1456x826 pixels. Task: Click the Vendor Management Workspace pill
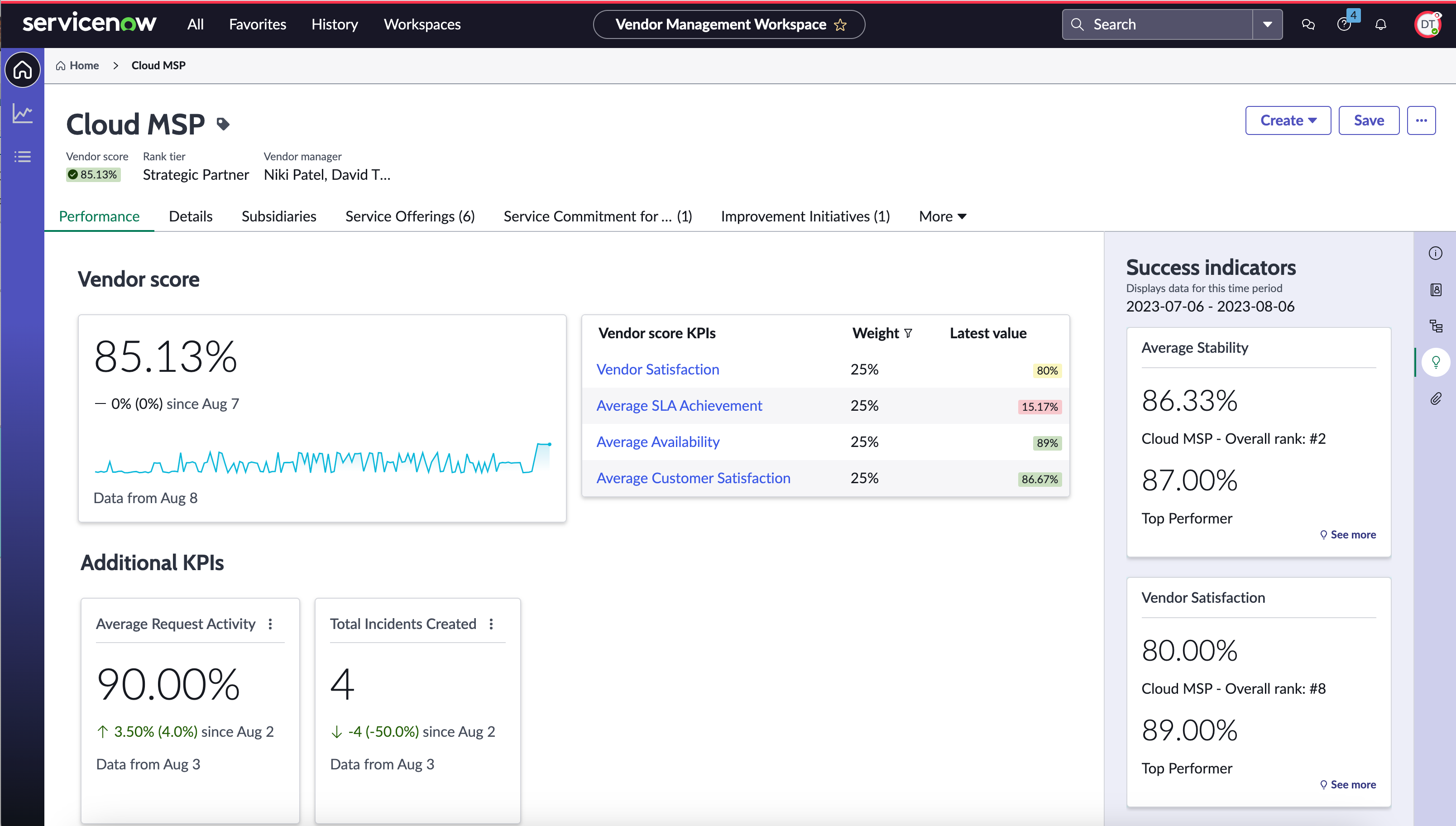point(729,24)
